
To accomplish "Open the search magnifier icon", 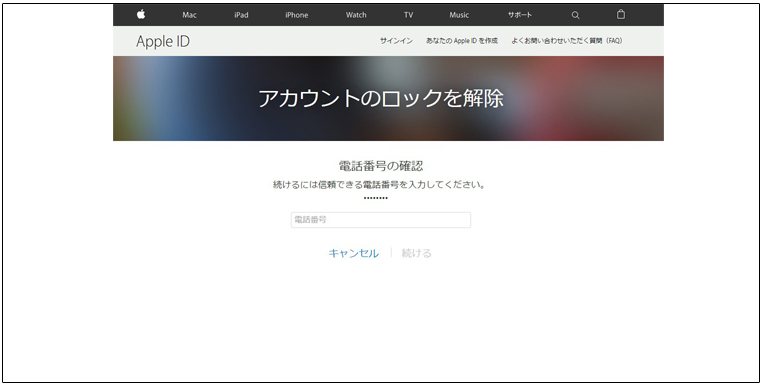I will 575,15.
